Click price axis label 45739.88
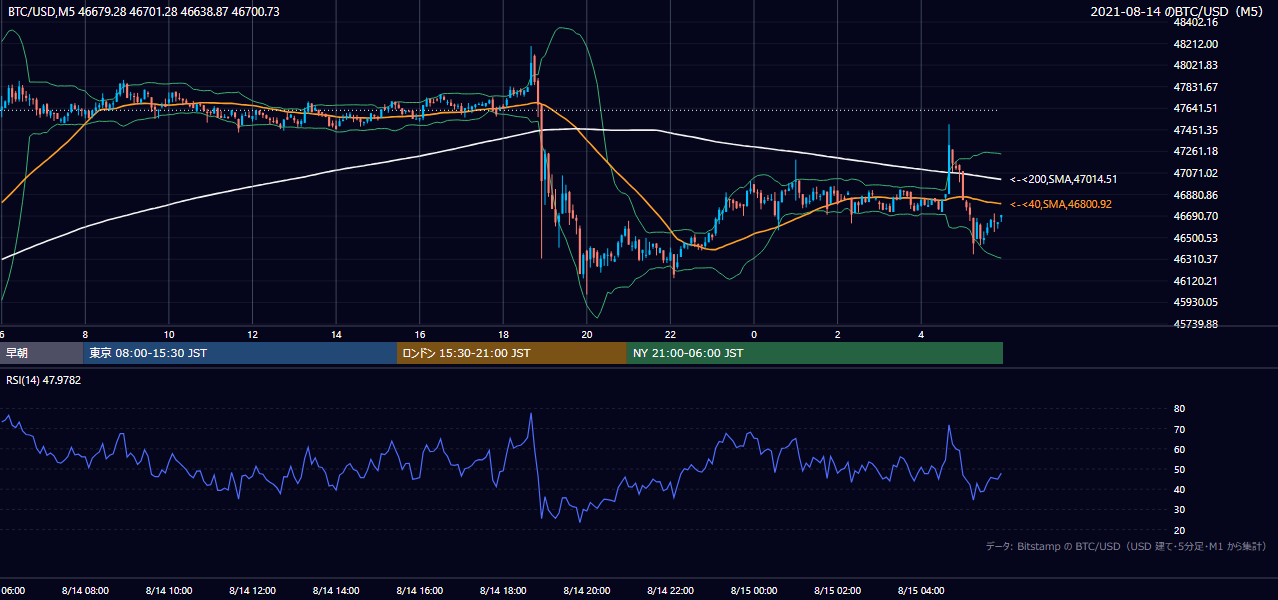 click(1196, 324)
